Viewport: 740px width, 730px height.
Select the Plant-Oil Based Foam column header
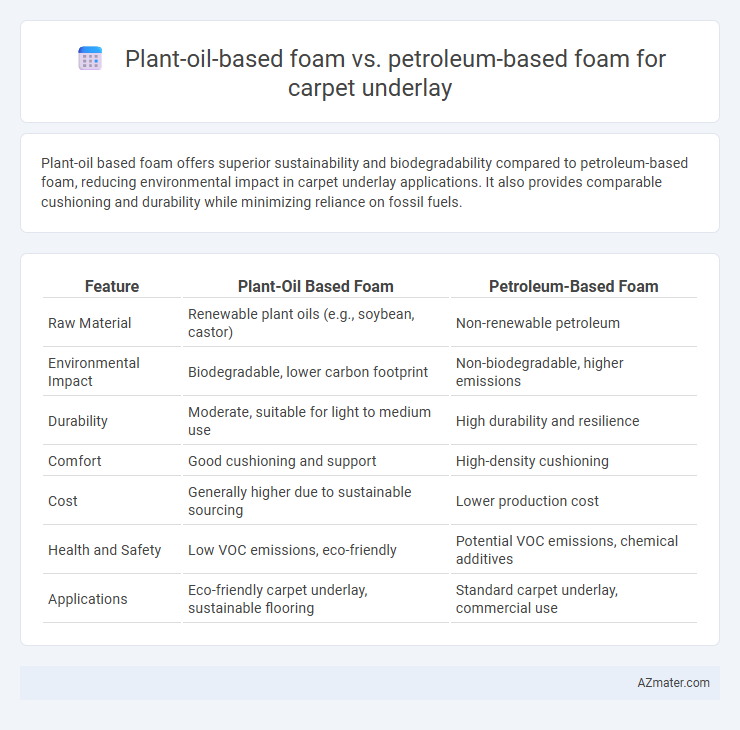click(315, 286)
